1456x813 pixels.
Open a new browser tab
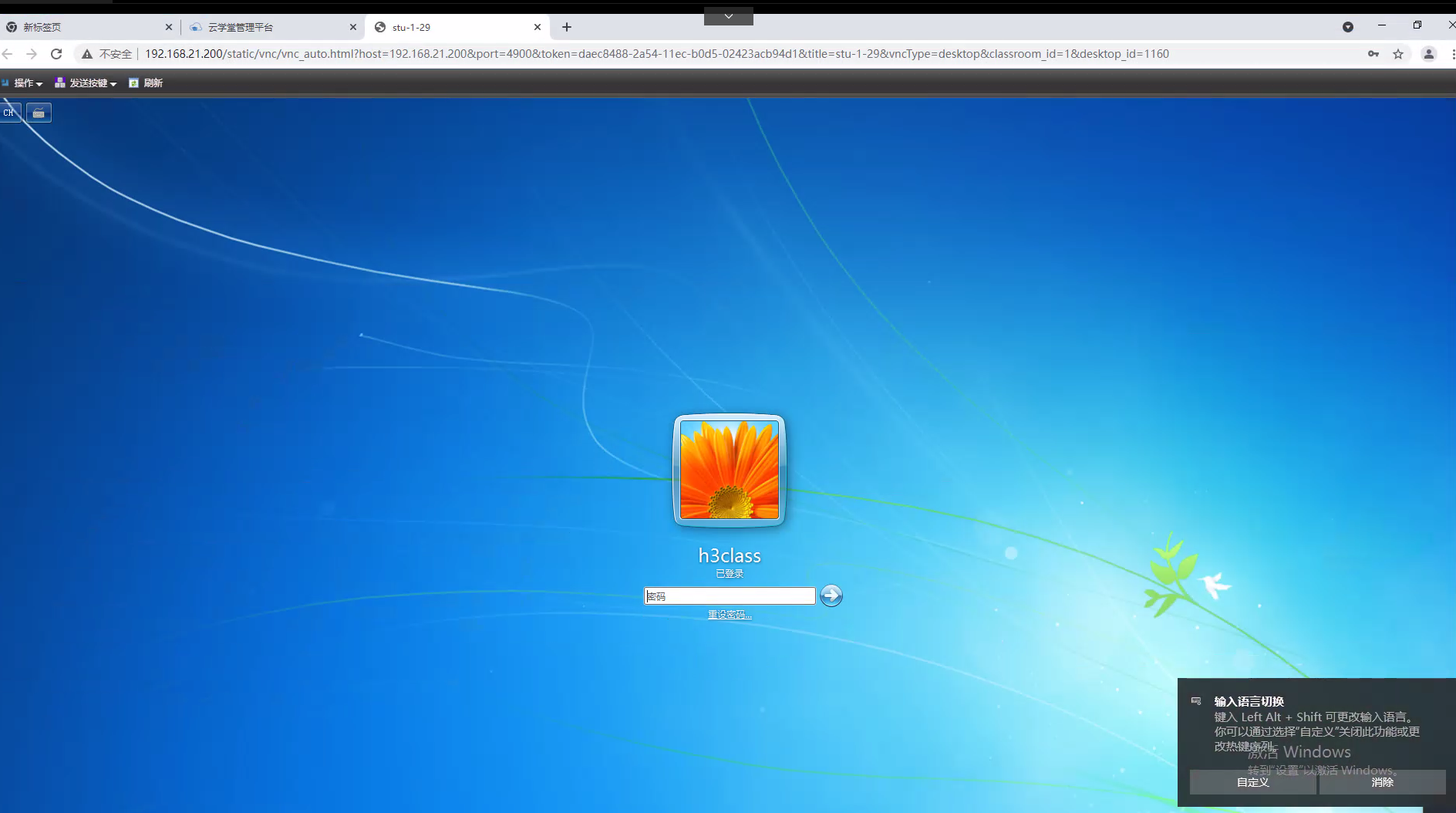click(x=567, y=27)
